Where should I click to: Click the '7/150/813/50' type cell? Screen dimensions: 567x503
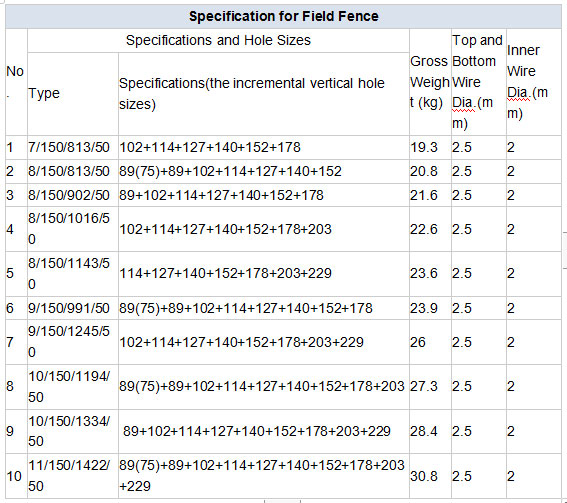click(73, 148)
